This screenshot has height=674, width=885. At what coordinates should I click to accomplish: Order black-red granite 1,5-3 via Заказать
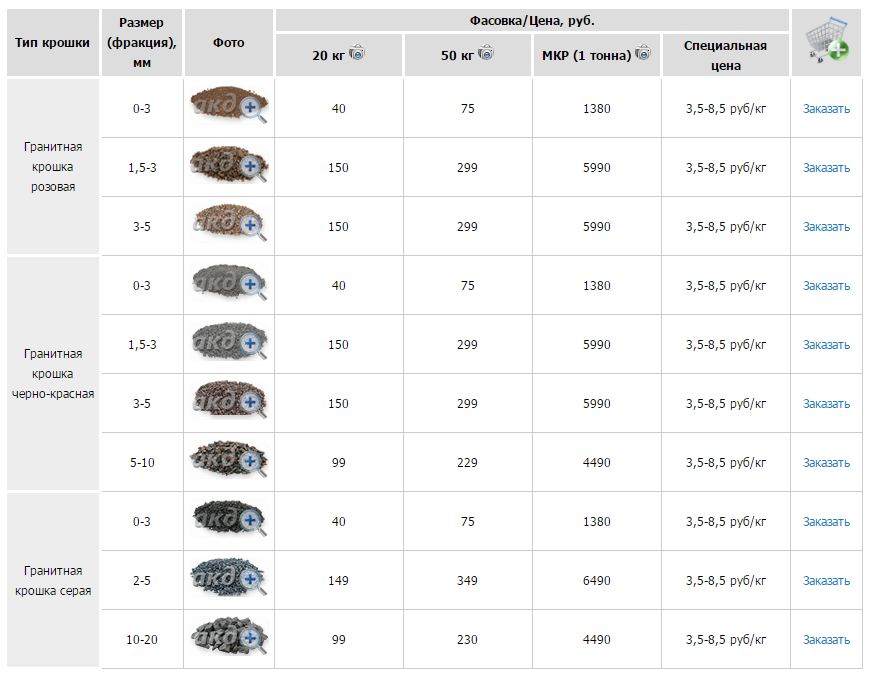coord(826,345)
